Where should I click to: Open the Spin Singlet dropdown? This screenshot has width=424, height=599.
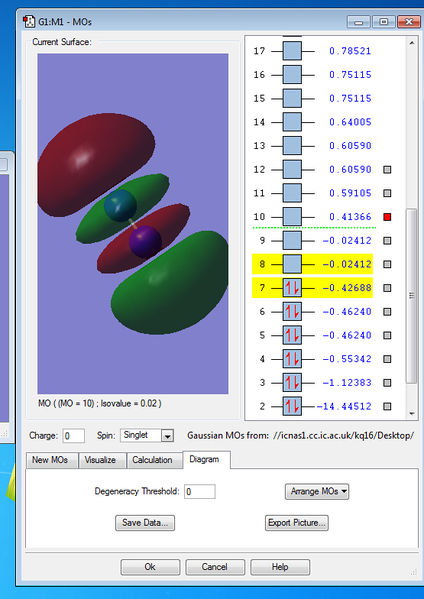(167, 435)
